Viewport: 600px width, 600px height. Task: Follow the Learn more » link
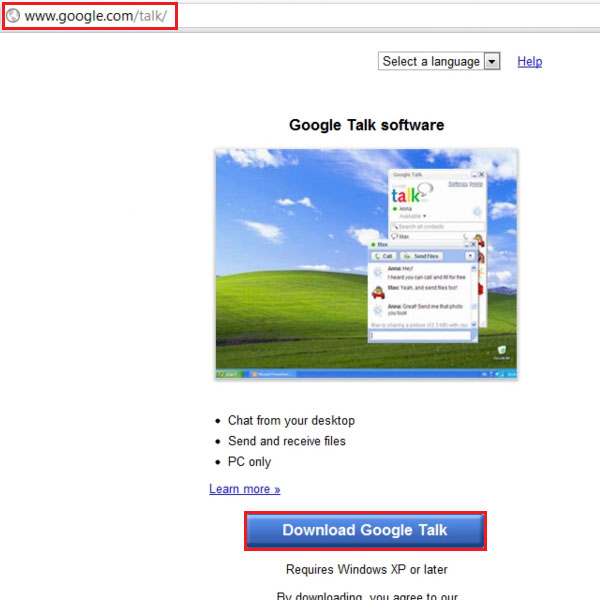[245, 489]
